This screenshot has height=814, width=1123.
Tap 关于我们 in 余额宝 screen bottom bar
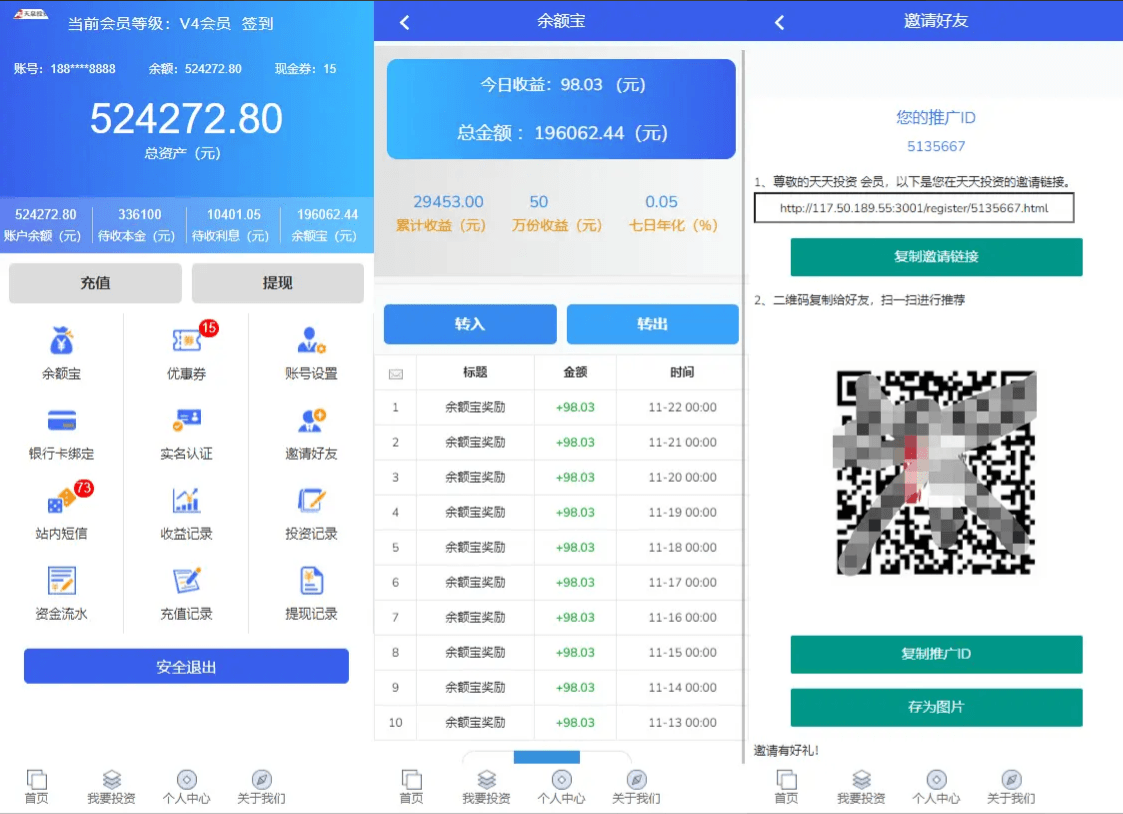636,787
